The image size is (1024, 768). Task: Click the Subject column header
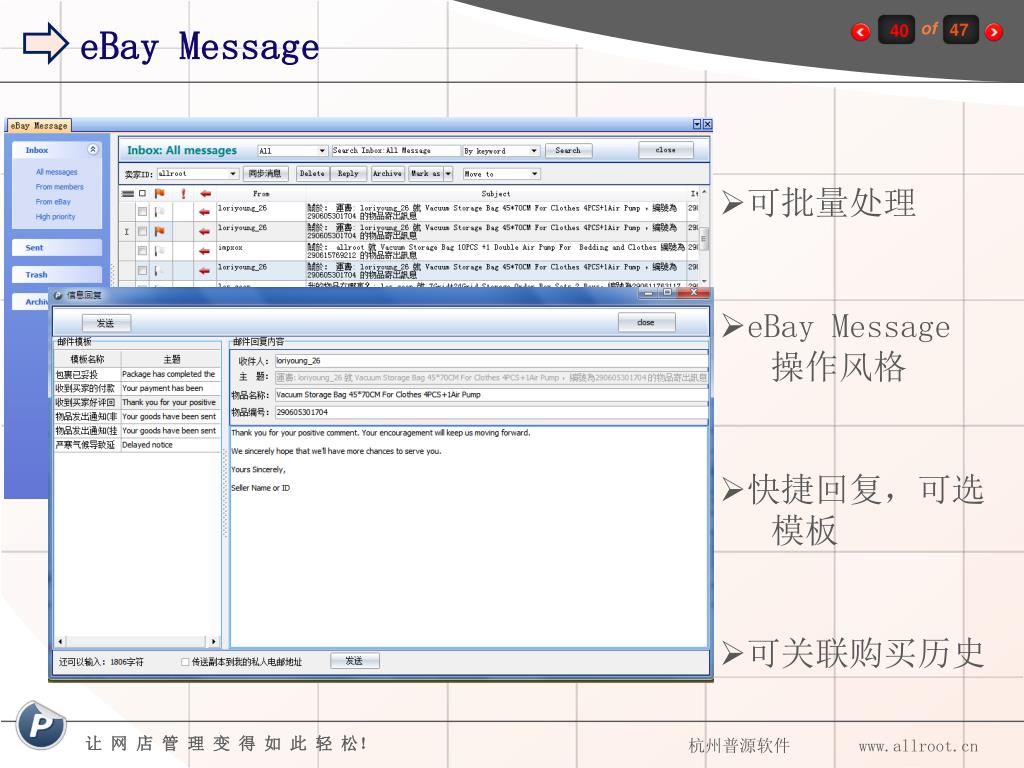[x=496, y=194]
